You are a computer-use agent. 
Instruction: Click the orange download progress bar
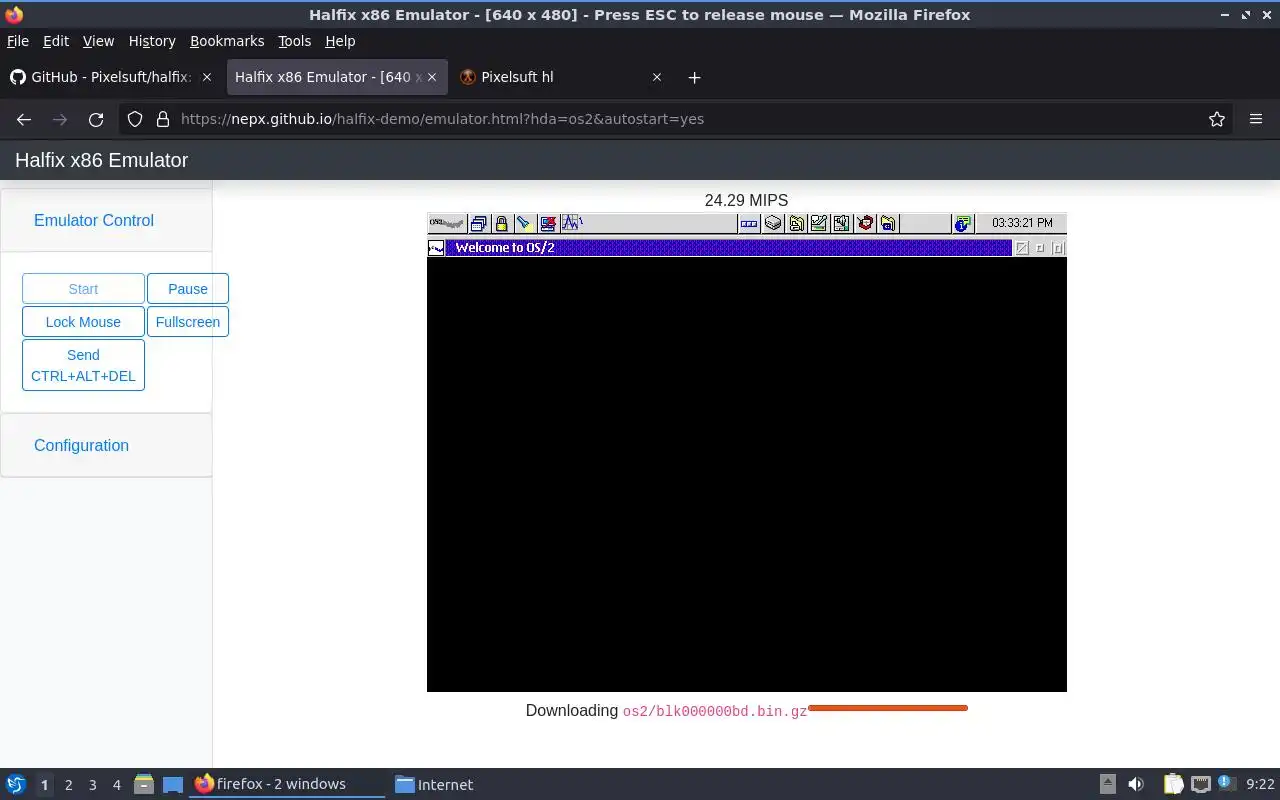click(888, 708)
